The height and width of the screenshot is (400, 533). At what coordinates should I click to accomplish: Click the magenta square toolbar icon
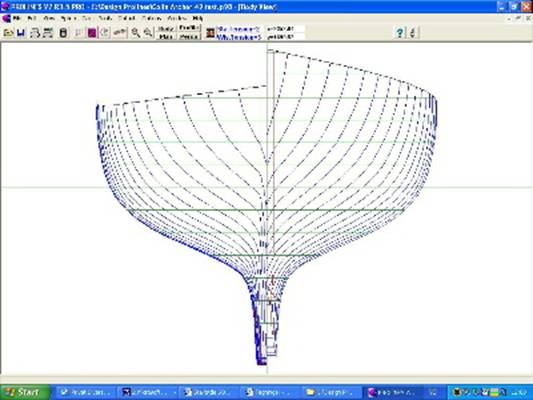[x=92, y=33]
